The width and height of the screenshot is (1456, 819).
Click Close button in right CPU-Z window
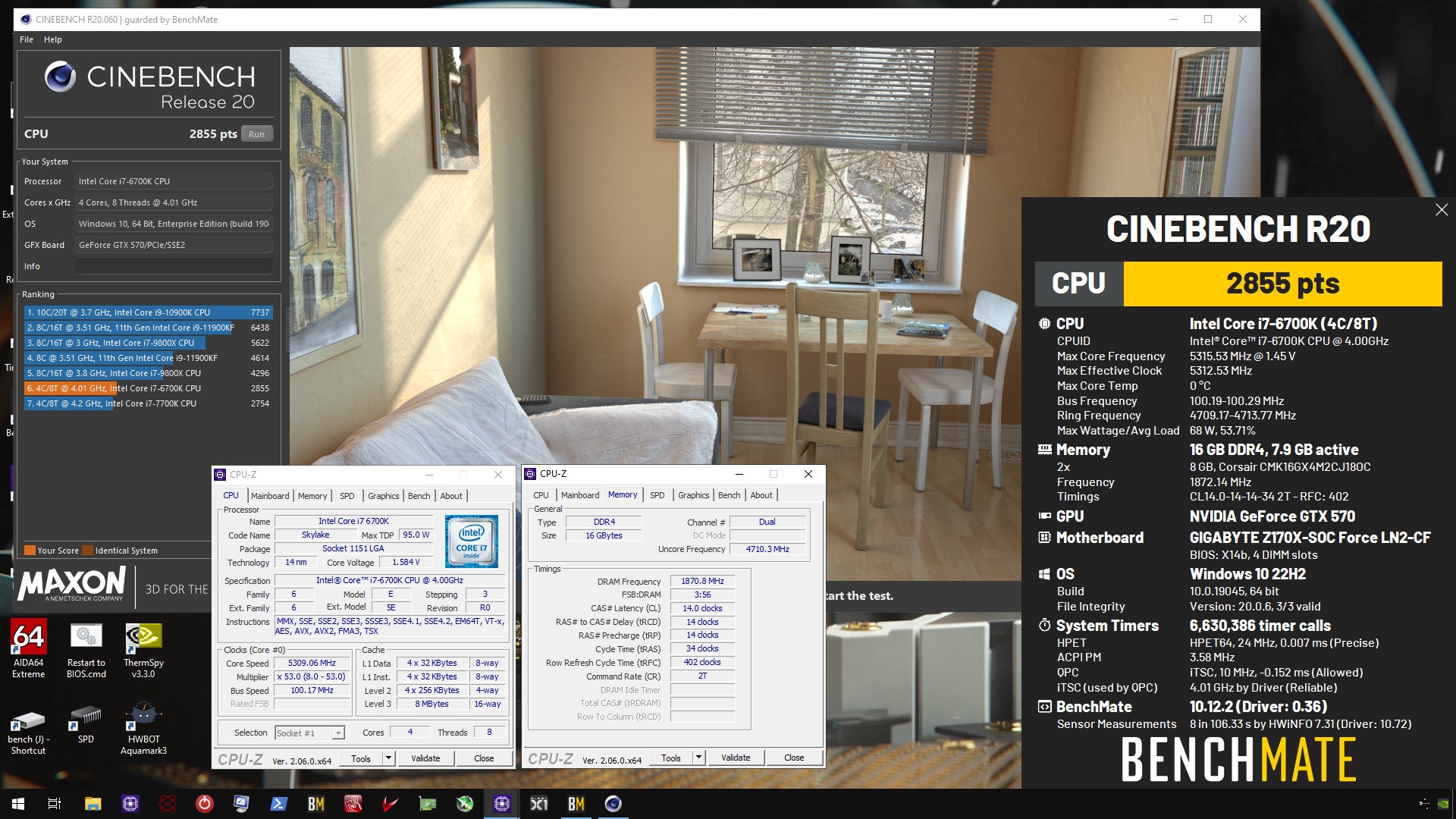(794, 758)
